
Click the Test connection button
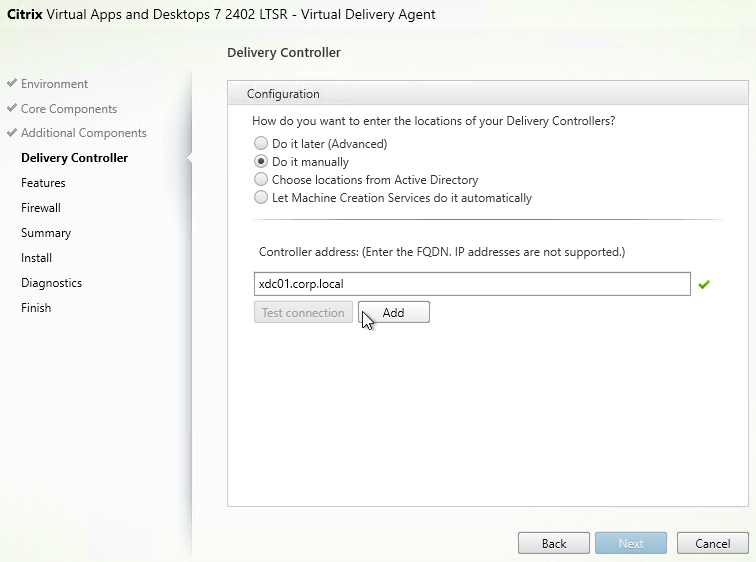pos(303,312)
